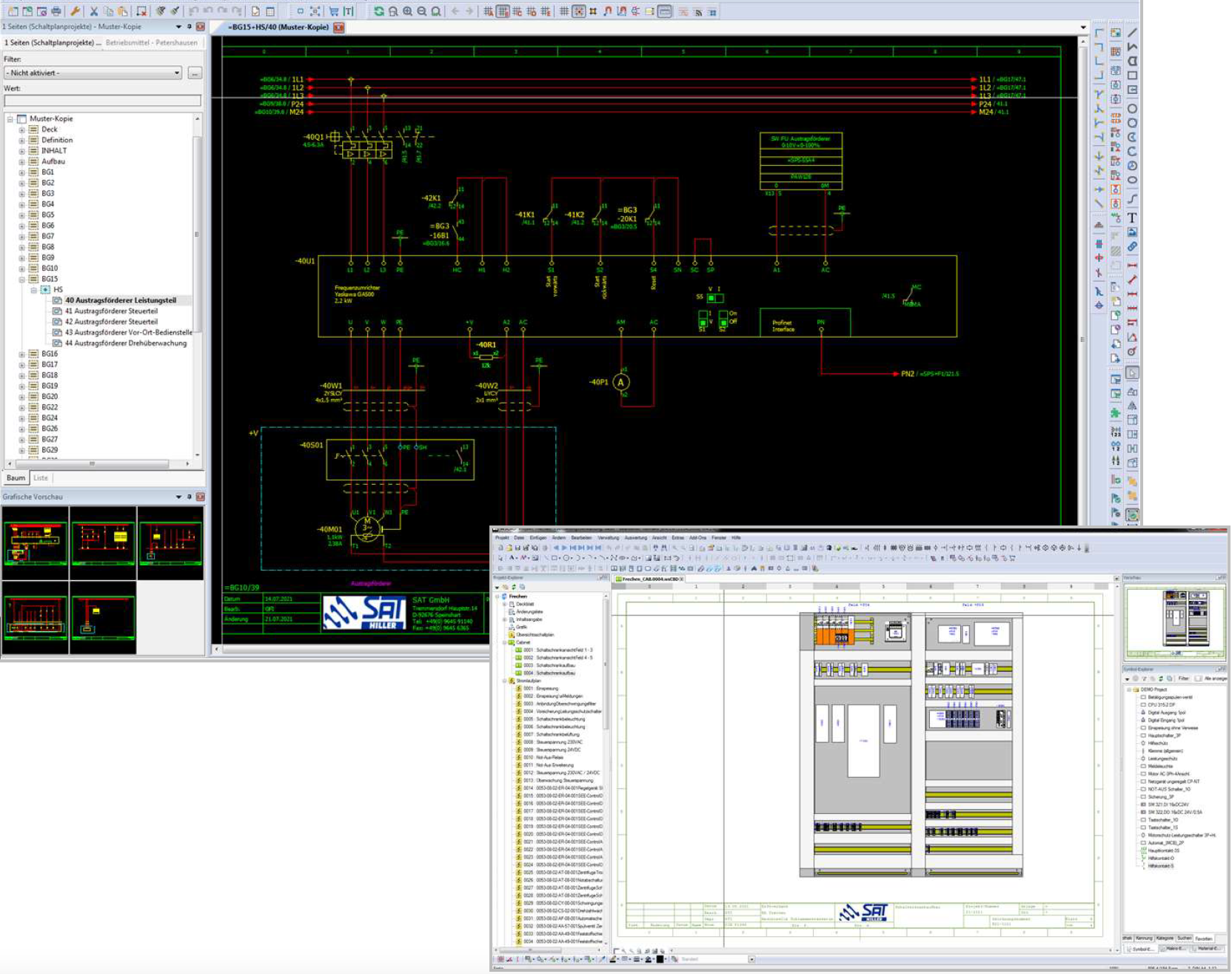Toggle the grid display icon
Viewport: 1232px width, 974px height.
coord(564,11)
